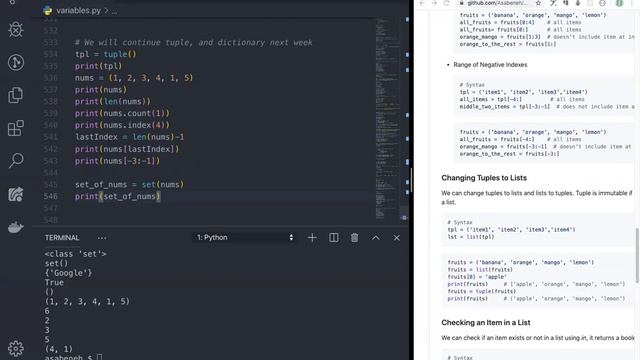640x360 pixels.
Task: Select the TERMINAL panel tab
Action: (x=62, y=238)
